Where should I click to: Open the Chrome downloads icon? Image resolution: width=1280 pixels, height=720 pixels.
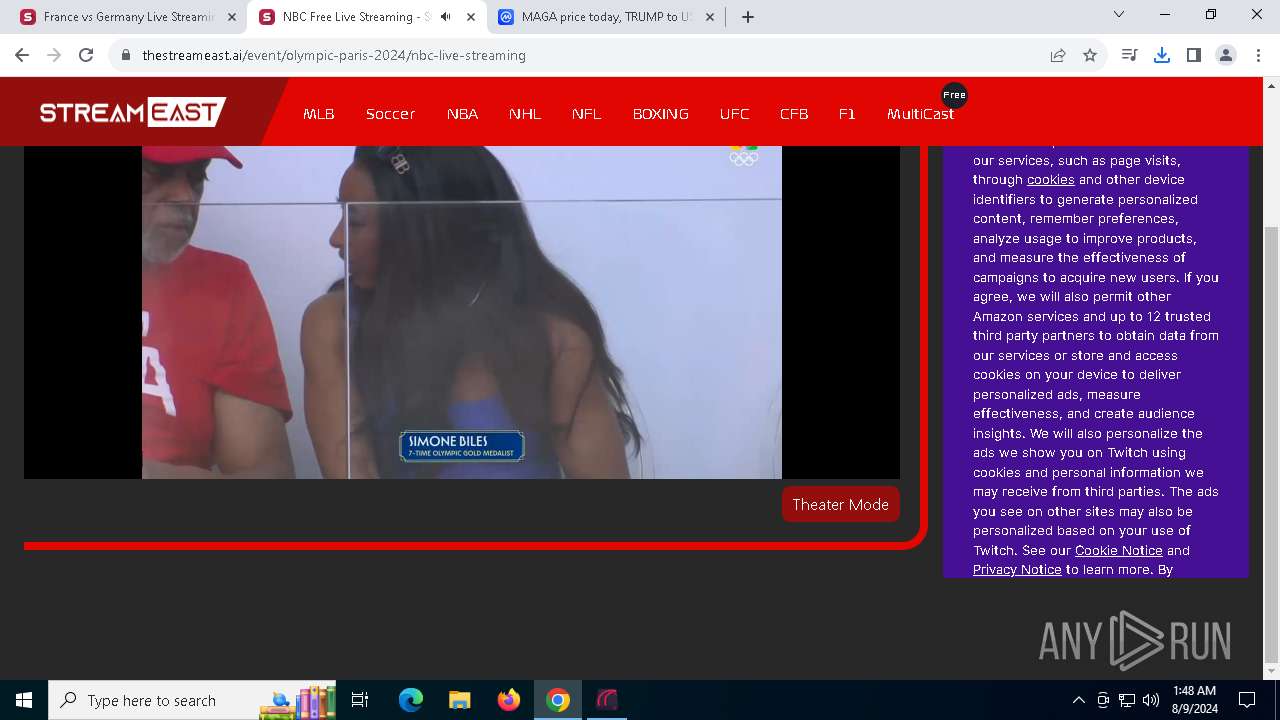click(1162, 55)
